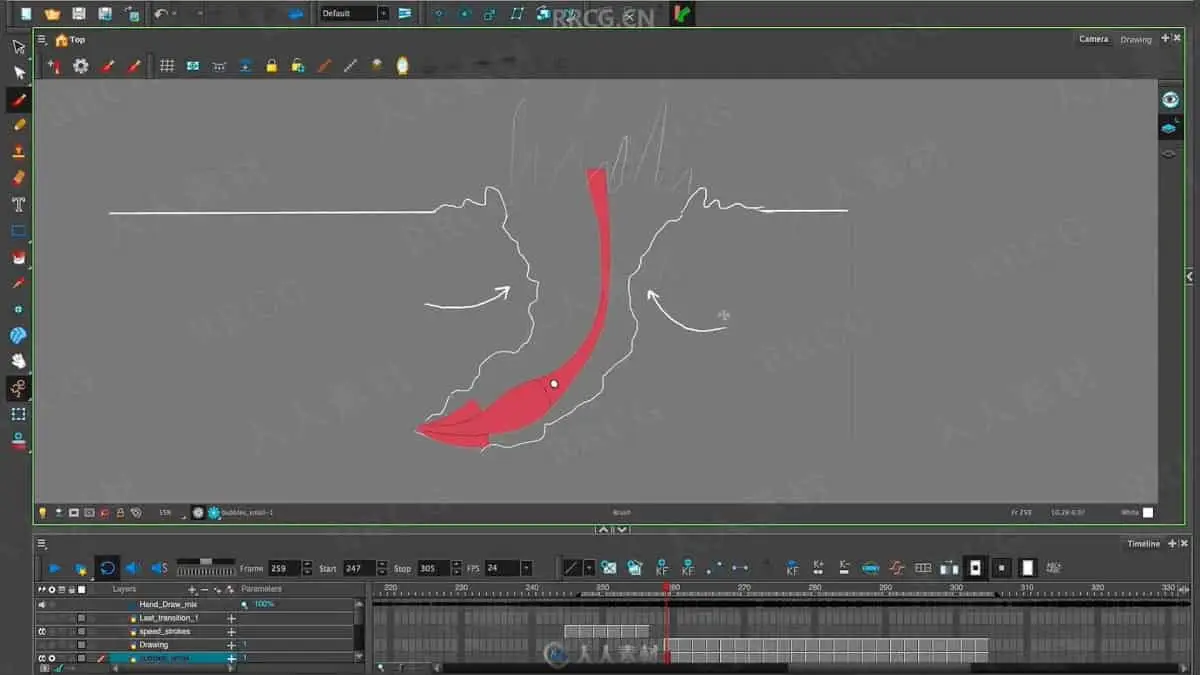Open the camera view hamburger menu
This screenshot has width=1200, height=675.
pos(42,40)
